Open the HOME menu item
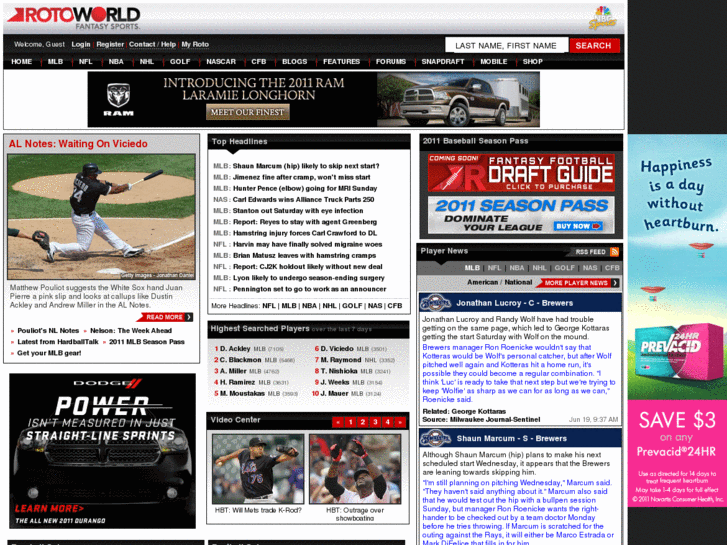This screenshot has height=545, width=727. click(21, 62)
